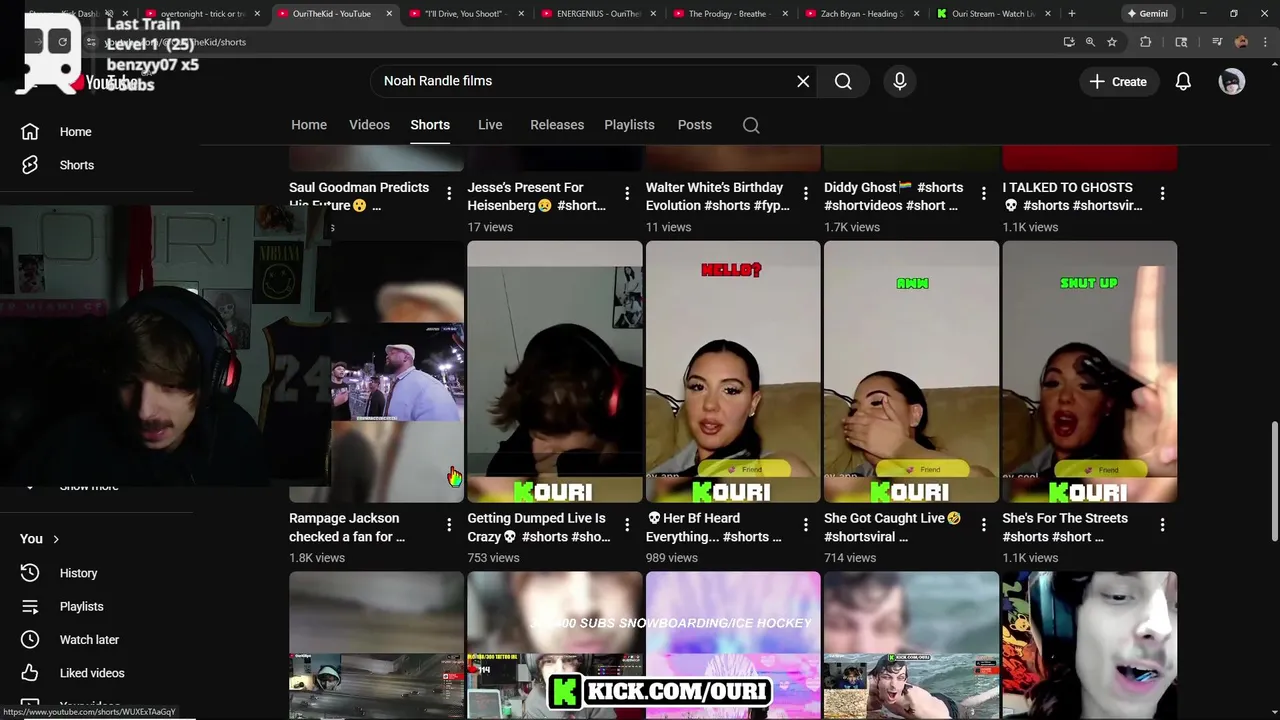This screenshot has height=720, width=1280.
Task: Open the media controls music icon
Action: tap(1216, 42)
